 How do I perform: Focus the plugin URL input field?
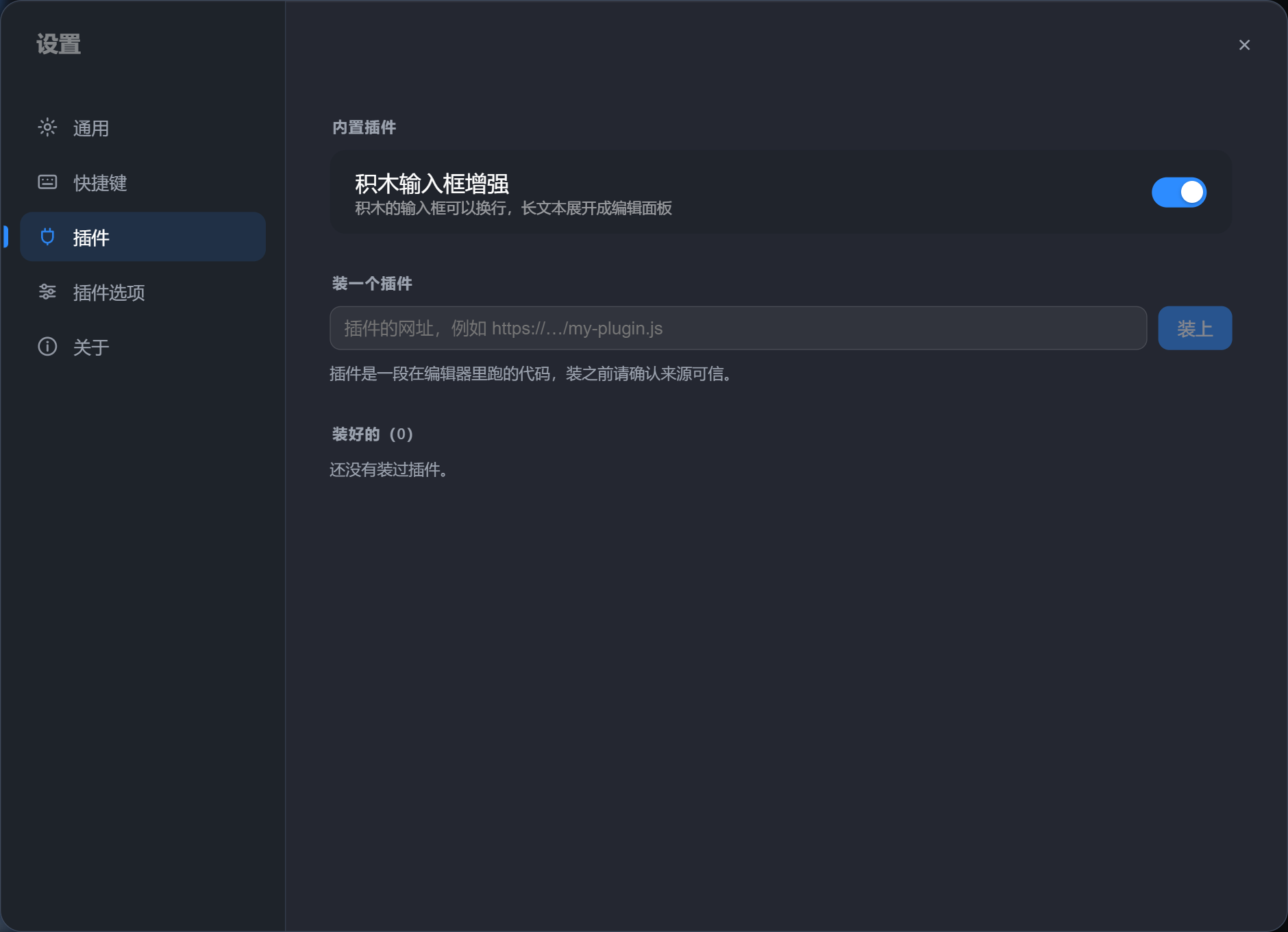click(738, 328)
